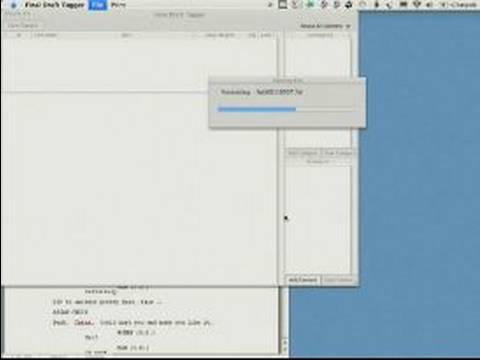Click the dimmed button beside Add Element
Image resolution: width=480 pixels, height=360 pixels.
(x=338, y=280)
